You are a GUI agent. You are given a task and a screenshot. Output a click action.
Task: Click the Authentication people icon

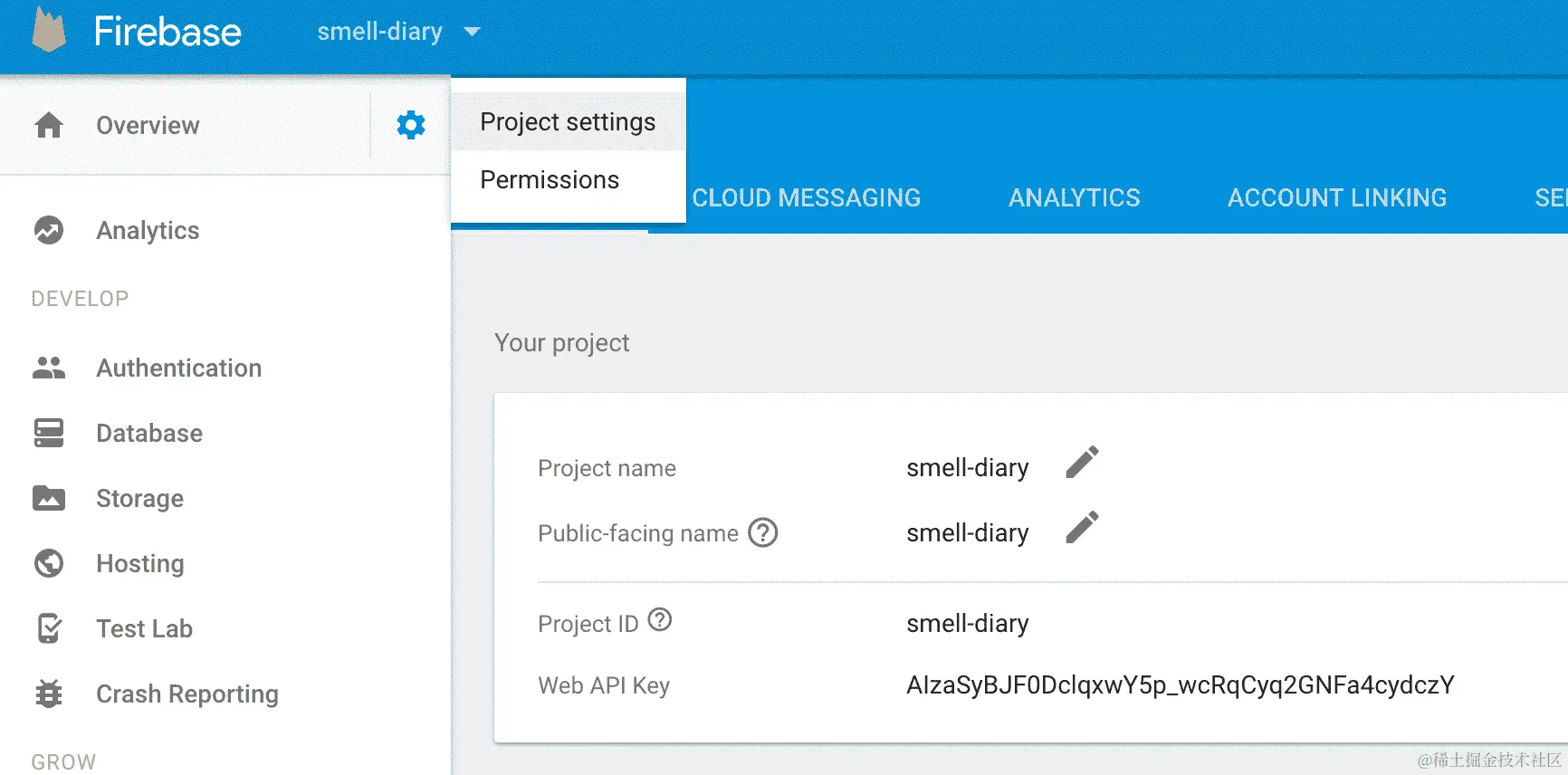click(x=49, y=368)
